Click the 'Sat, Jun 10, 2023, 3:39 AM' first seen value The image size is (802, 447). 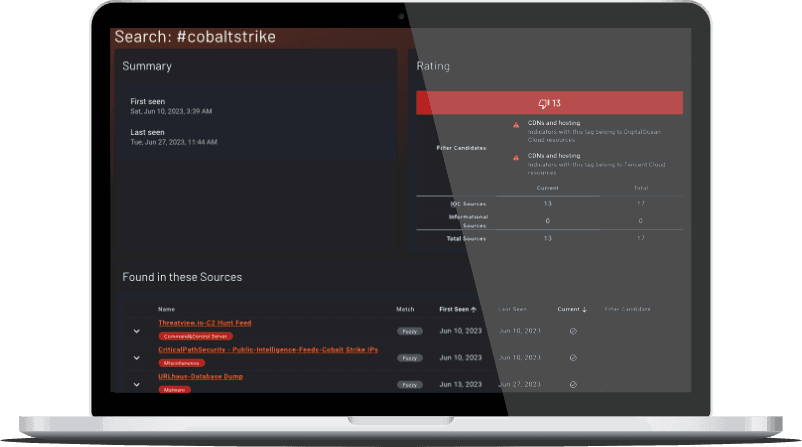[x=171, y=111]
